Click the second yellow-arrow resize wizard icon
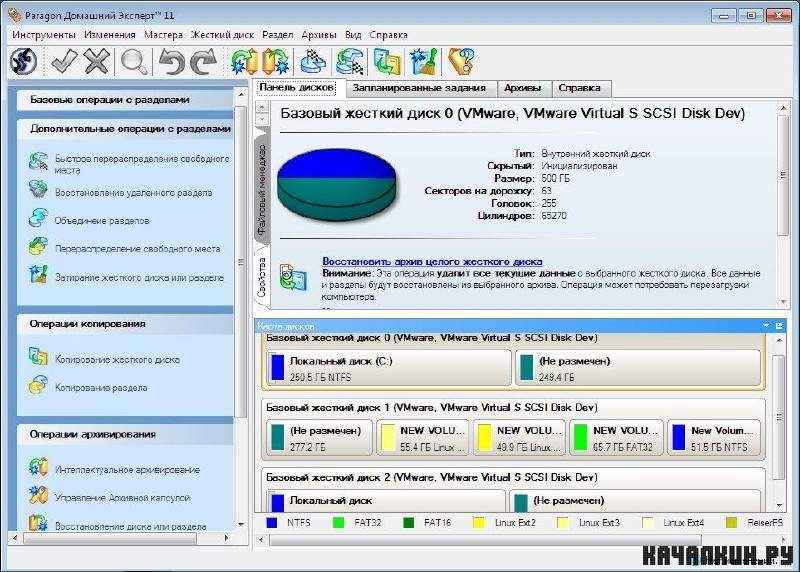Image resolution: width=800 pixels, height=572 pixels. click(x=276, y=62)
